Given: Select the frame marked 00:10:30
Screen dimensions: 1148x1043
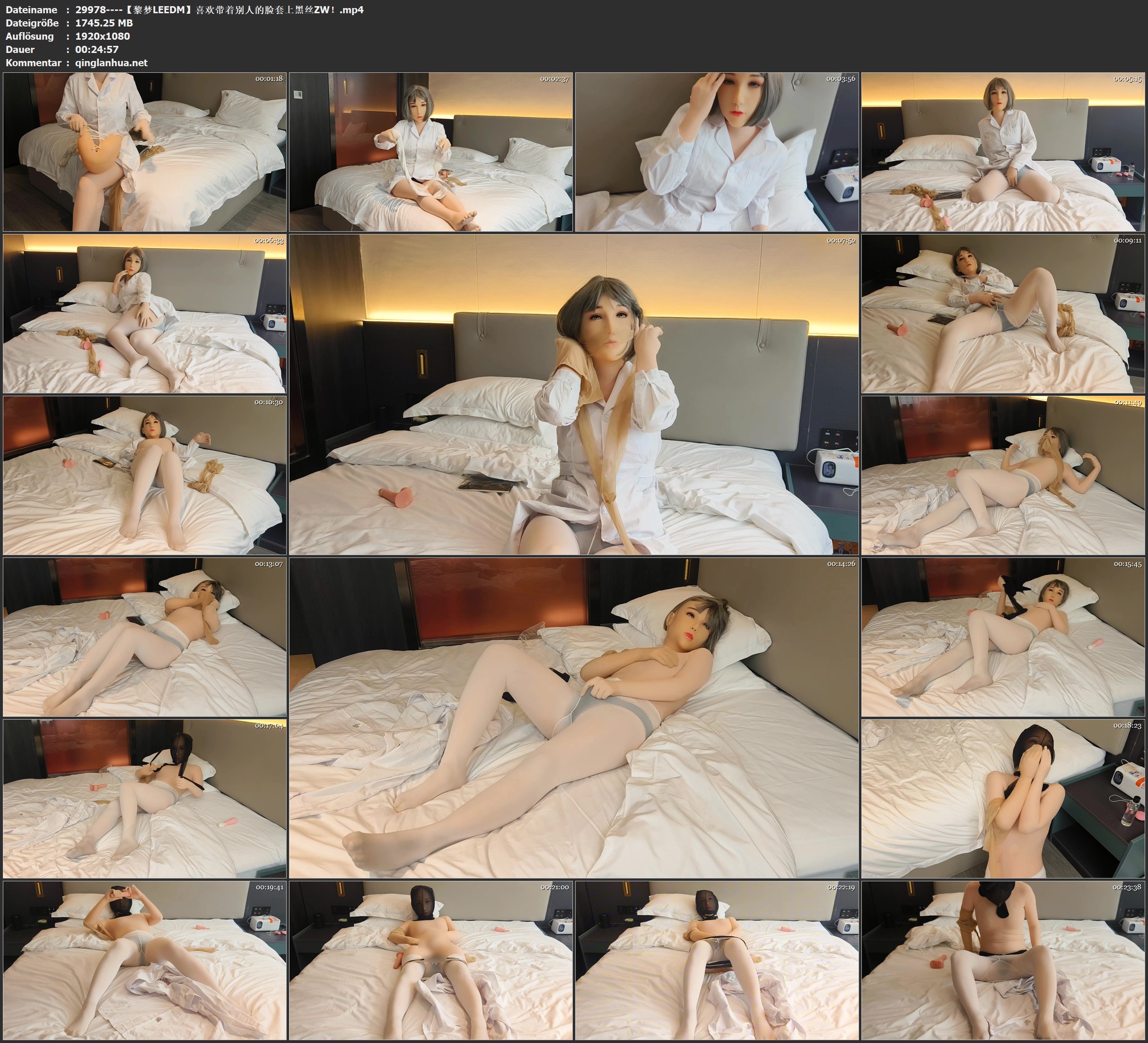Looking at the screenshot, I should tap(145, 475).
